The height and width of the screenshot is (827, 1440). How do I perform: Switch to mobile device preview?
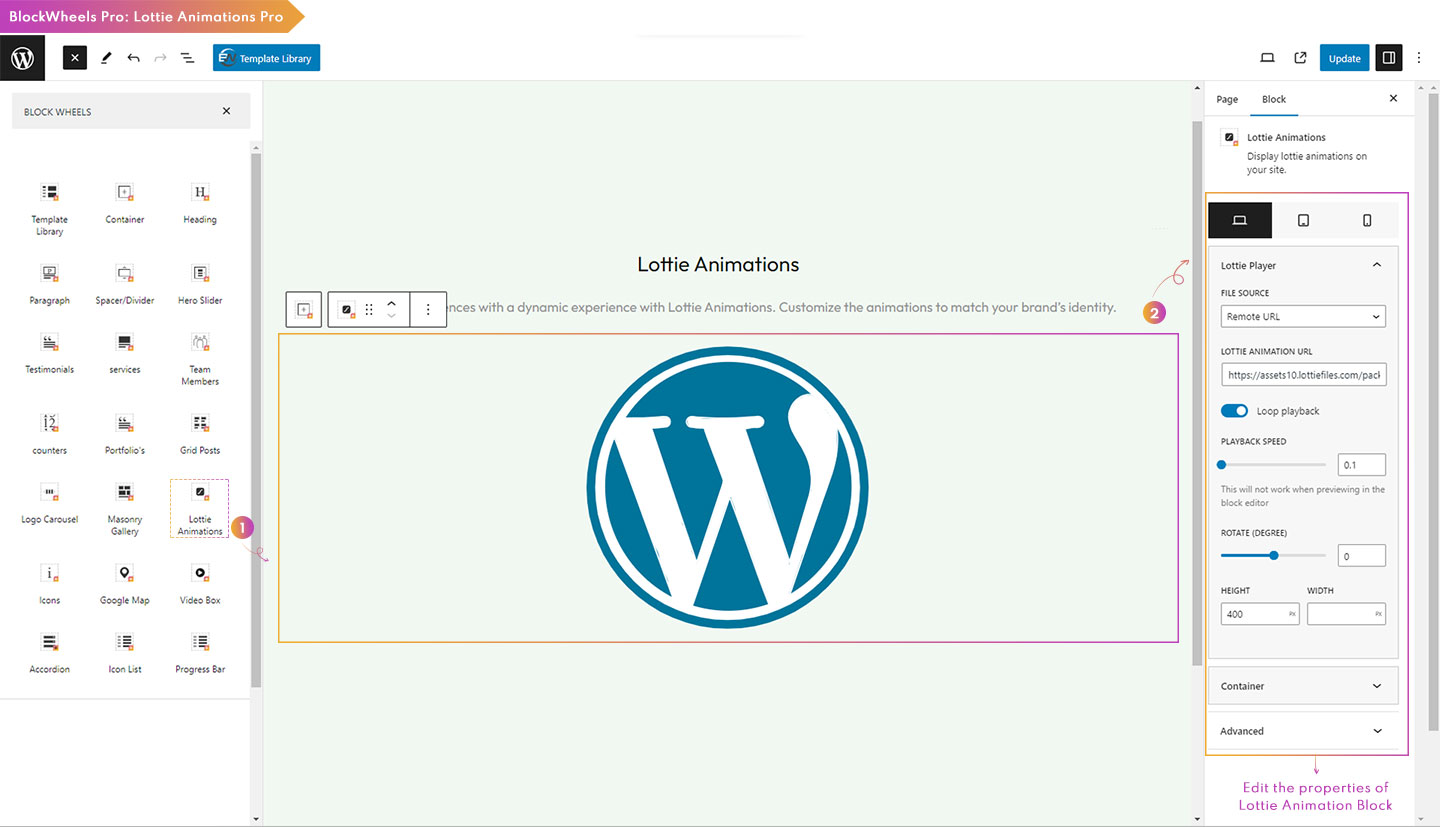tap(1367, 220)
